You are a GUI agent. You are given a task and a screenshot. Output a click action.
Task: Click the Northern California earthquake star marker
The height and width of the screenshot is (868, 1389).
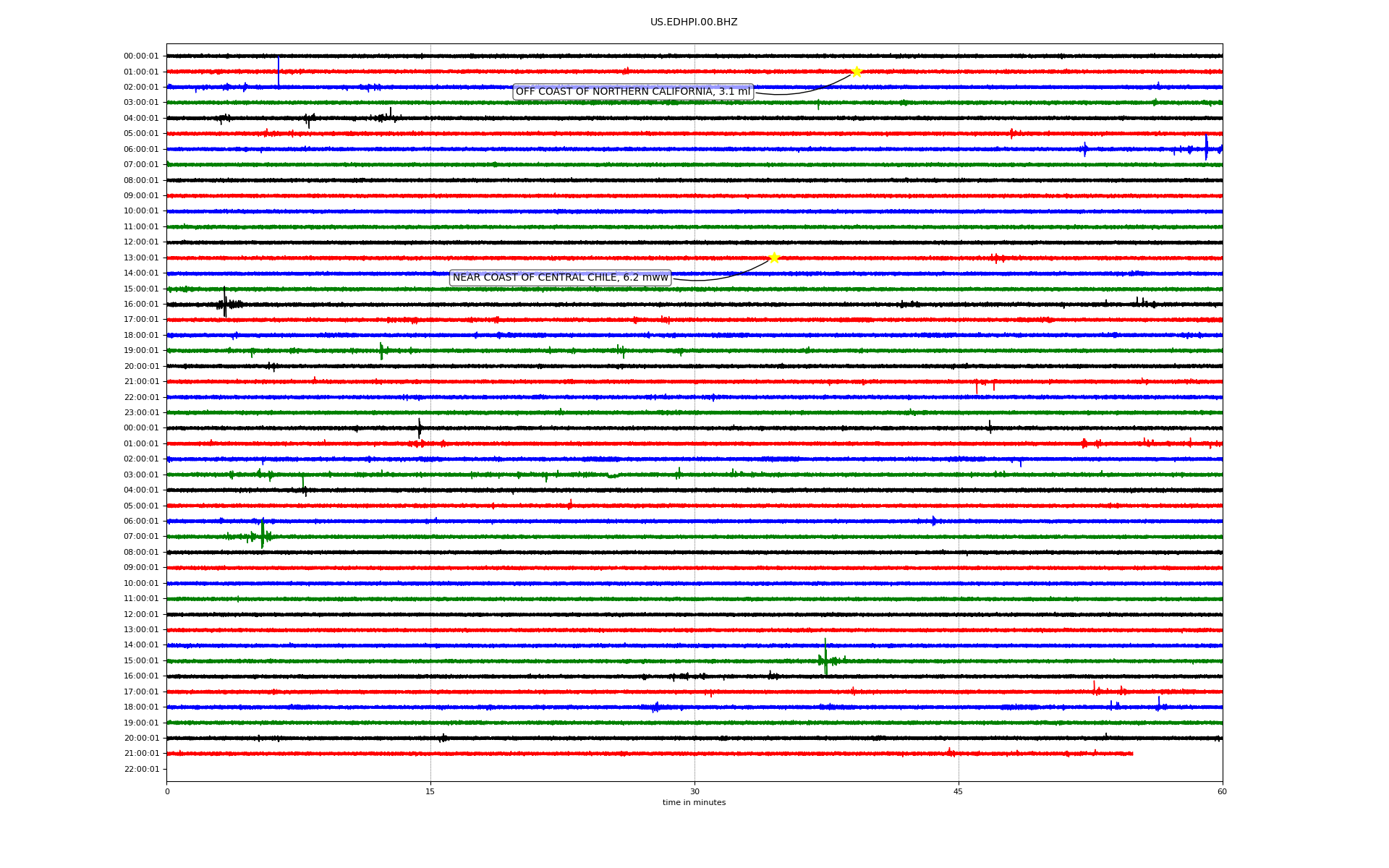[x=857, y=72]
